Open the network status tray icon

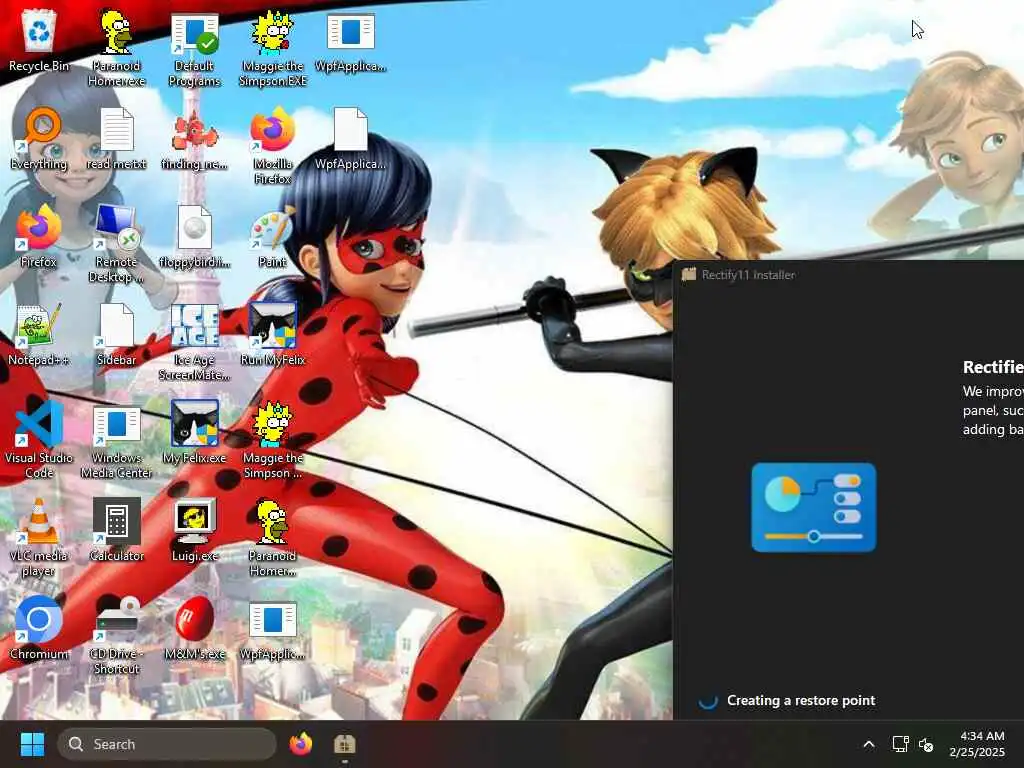tap(901, 744)
